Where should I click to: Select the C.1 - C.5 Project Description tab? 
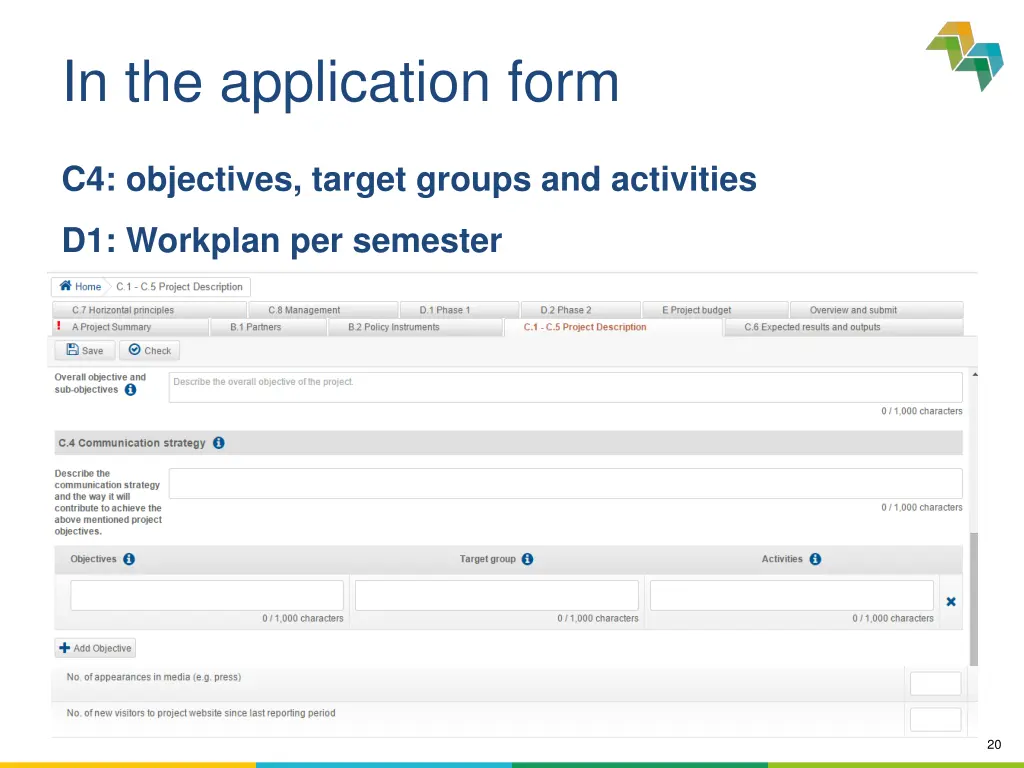click(613, 327)
